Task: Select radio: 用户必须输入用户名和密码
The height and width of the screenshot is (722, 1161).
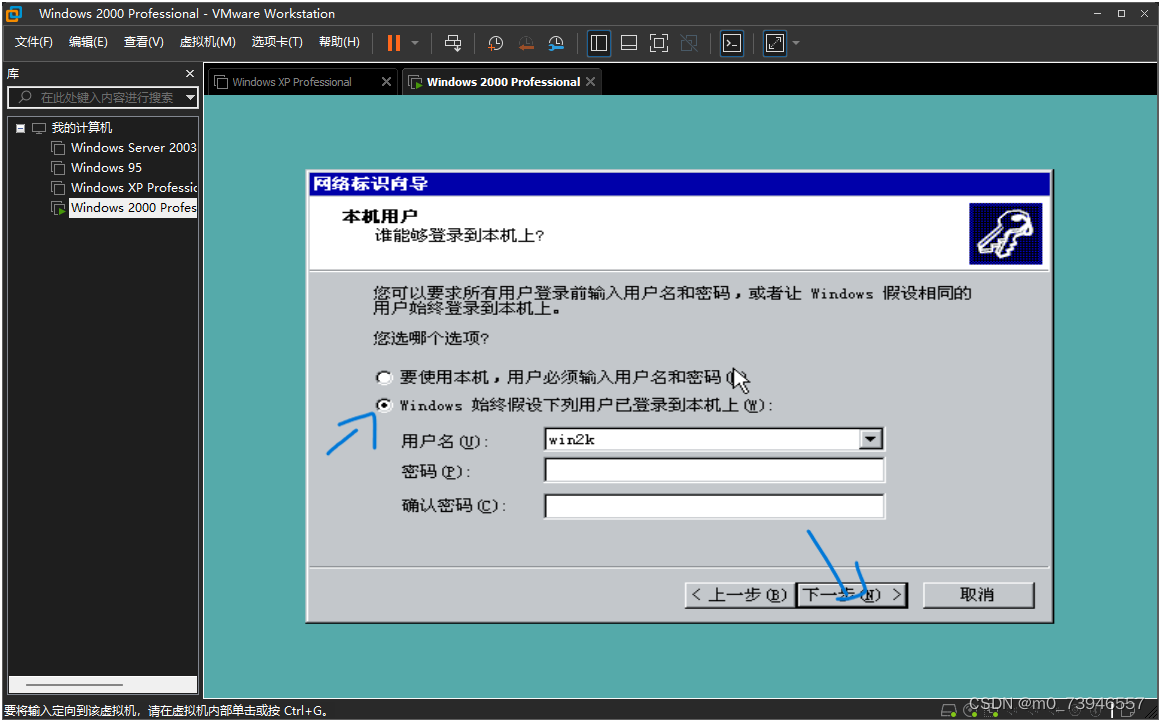Action: [x=384, y=378]
